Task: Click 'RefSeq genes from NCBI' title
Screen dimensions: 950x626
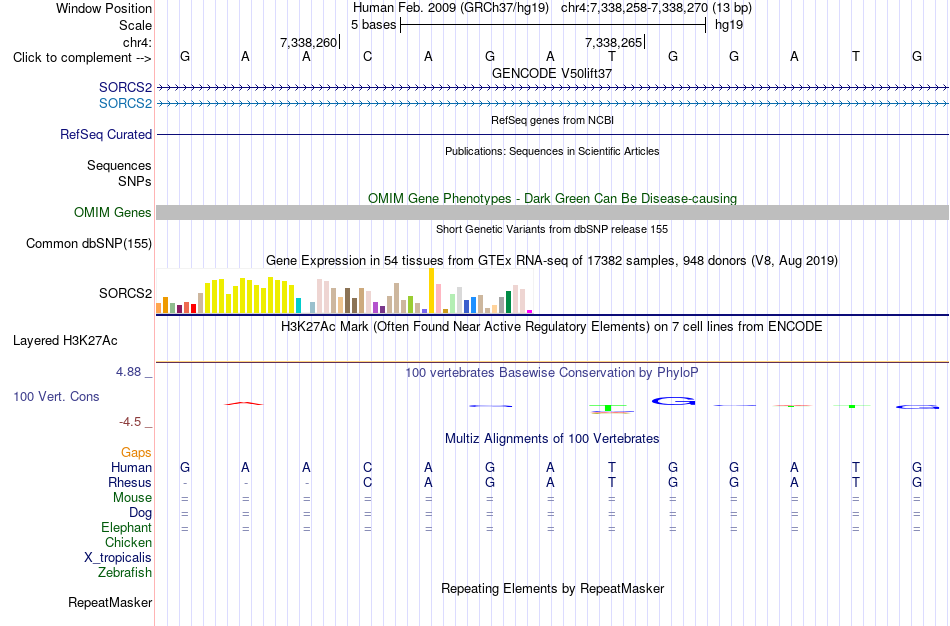Action: point(552,121)
